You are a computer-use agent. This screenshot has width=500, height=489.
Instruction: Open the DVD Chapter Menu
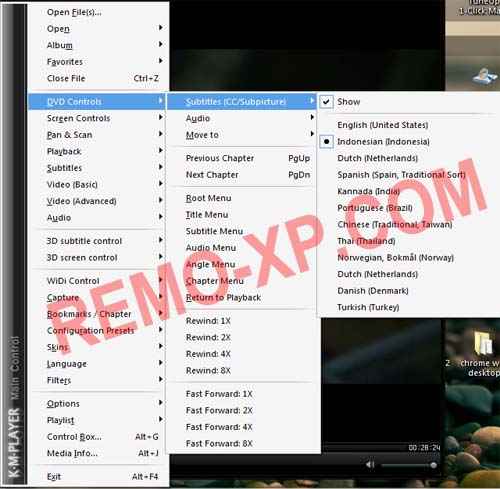coord(241,281)
